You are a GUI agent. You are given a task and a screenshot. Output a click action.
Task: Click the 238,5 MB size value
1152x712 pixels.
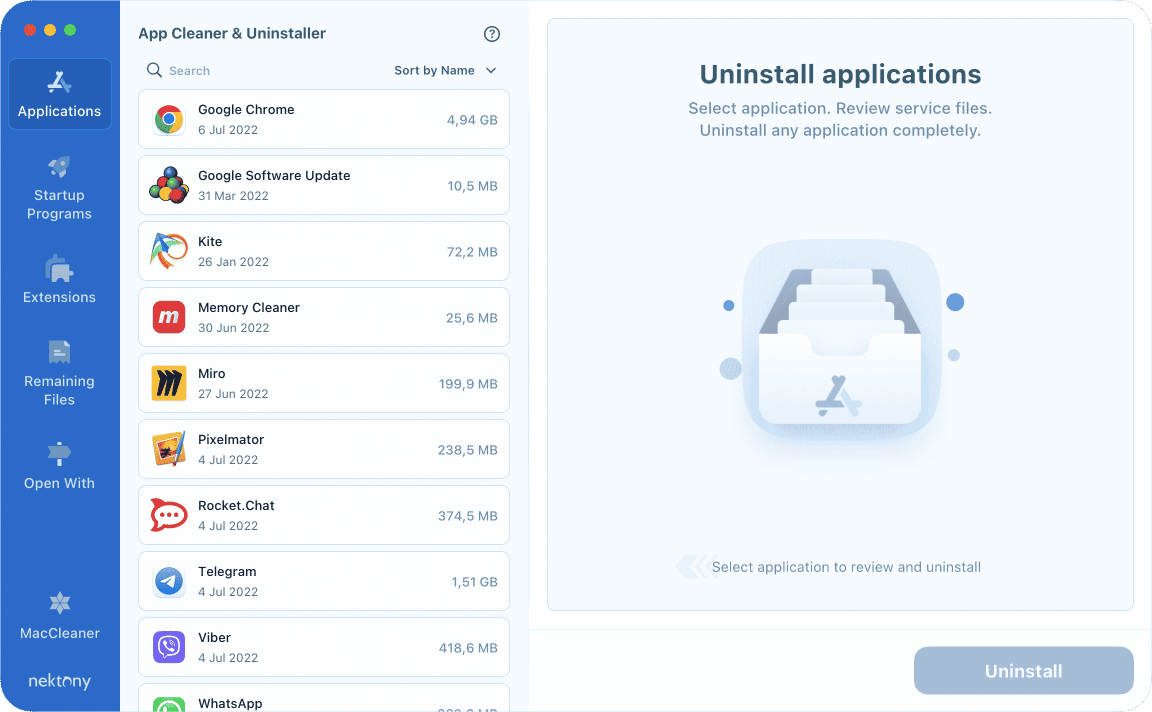tap(468, 450)
